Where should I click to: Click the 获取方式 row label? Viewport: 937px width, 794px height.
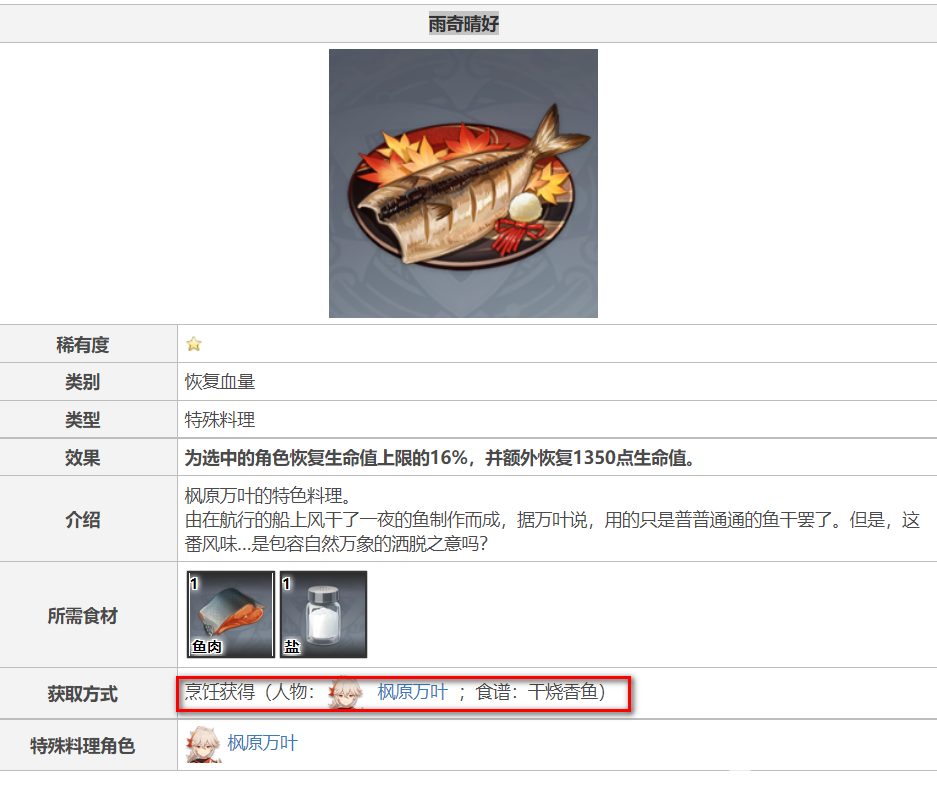pos(82,694)
